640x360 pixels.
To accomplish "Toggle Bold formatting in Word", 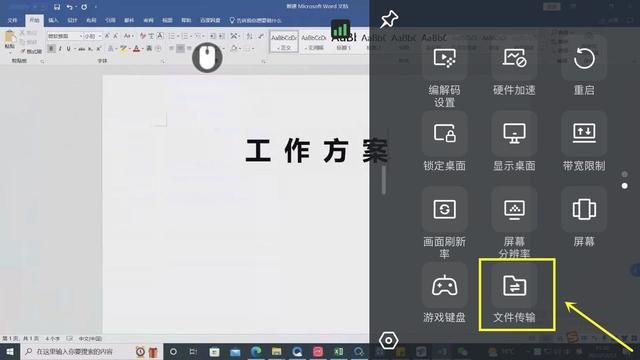I will [51, 49].
